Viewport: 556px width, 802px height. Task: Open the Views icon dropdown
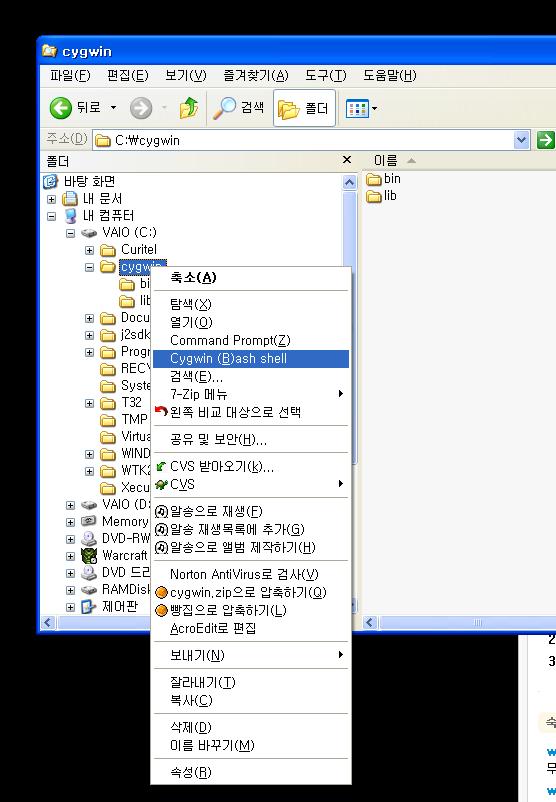coord(361,108)
